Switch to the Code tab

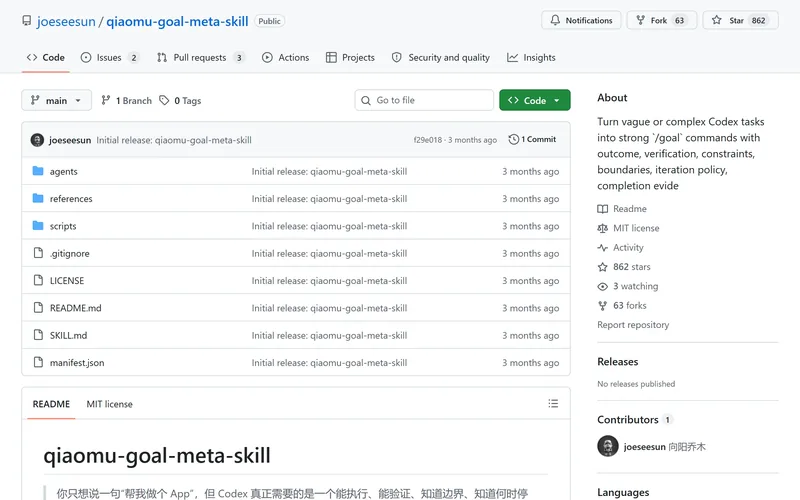(x=45, y=58)
